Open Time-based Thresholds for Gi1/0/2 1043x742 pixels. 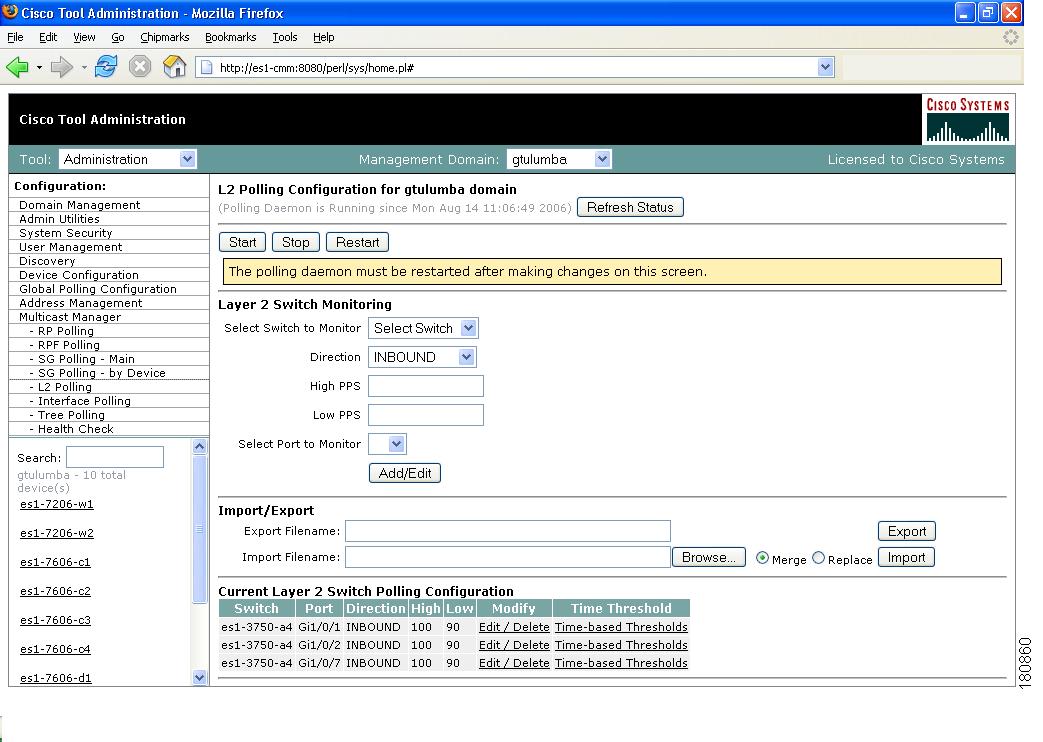pyautogui.click(x=621, y=645)
